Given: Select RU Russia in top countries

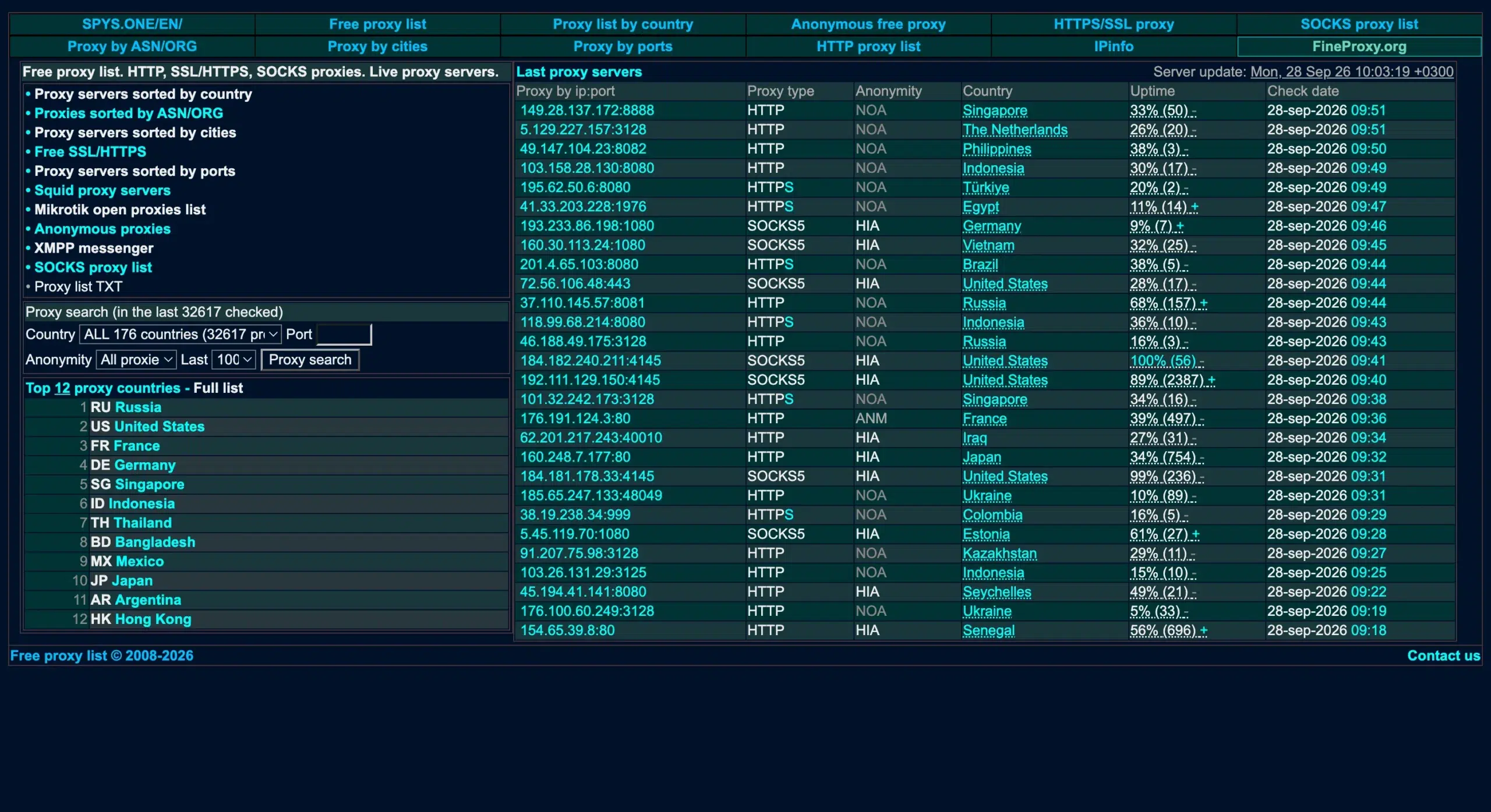Looking at the screenshot, I should click(126, 407).
